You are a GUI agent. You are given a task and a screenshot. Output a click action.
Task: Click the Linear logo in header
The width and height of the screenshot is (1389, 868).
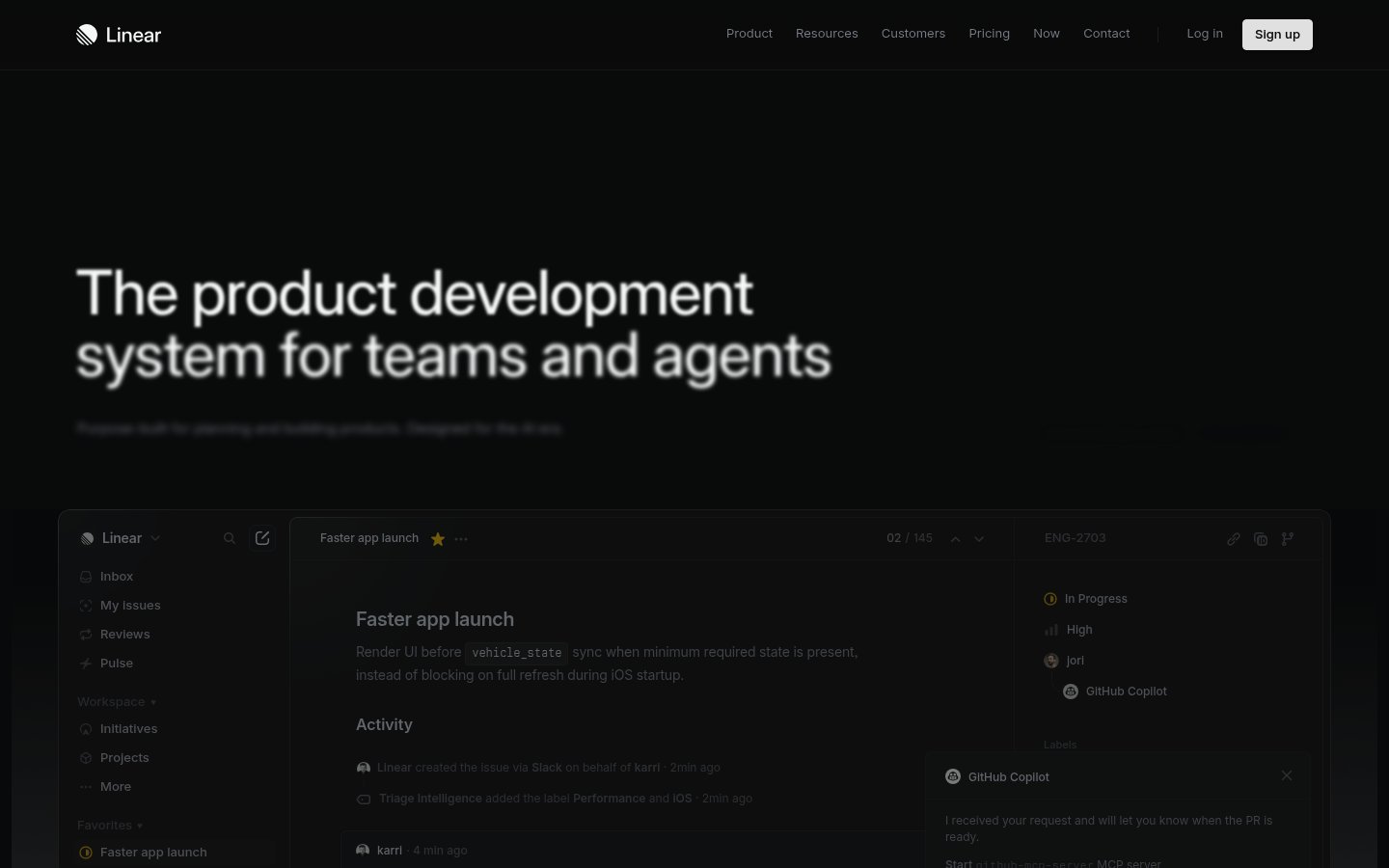tap(119, 35)
